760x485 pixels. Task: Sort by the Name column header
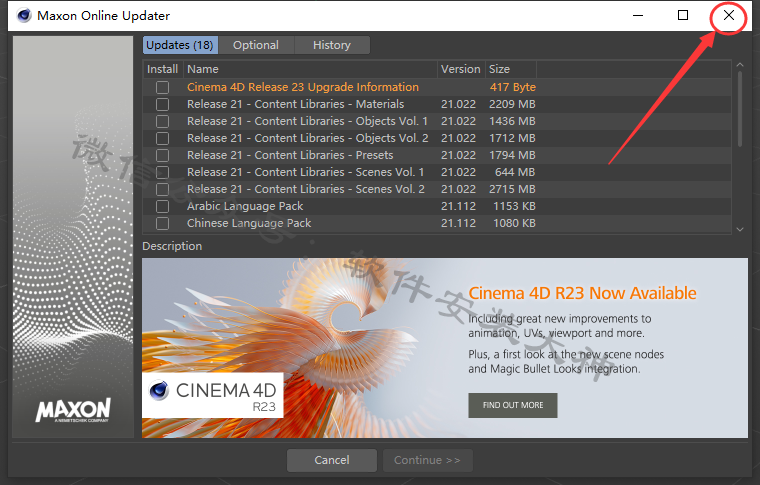click(310, 69)
